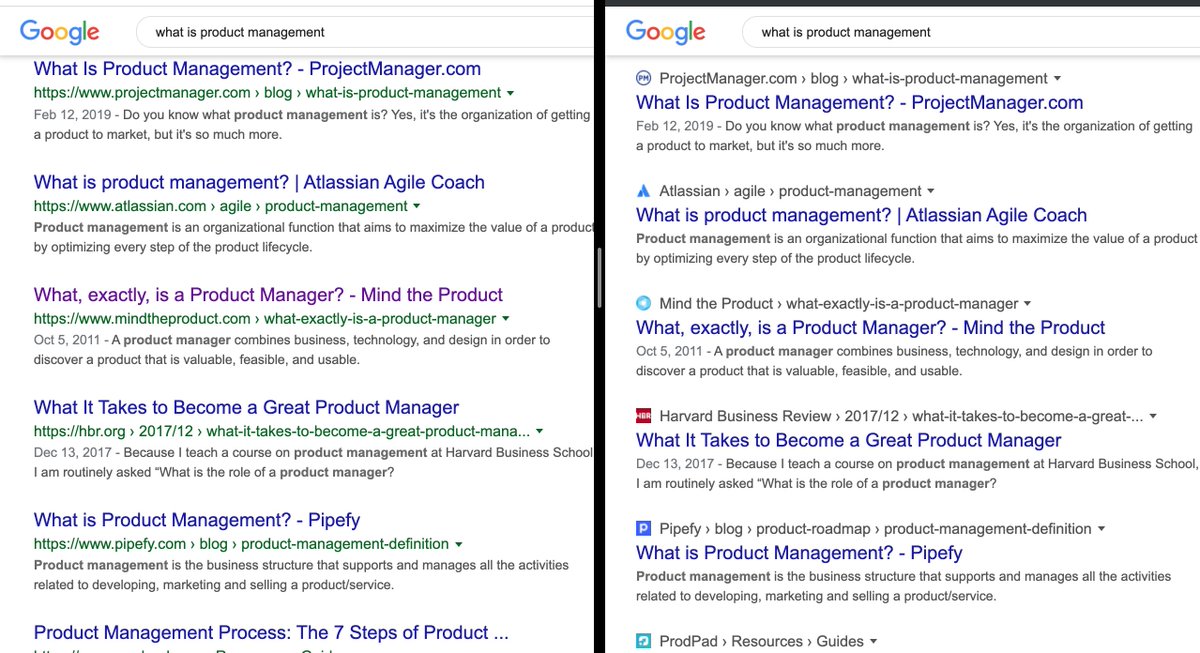Click Harvard Business Review favicon in right results
This screenshot has width=1200, height=653.
tap(644, 416)
